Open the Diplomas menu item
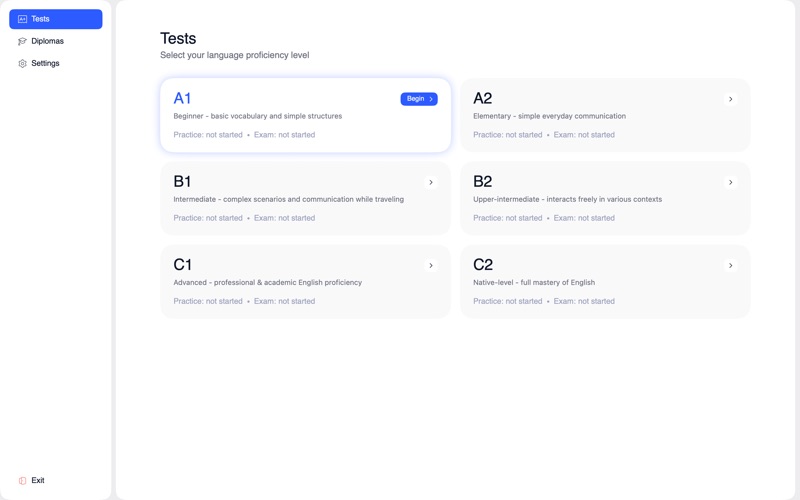This screenshot has height=500, width=800. (47, 41)
